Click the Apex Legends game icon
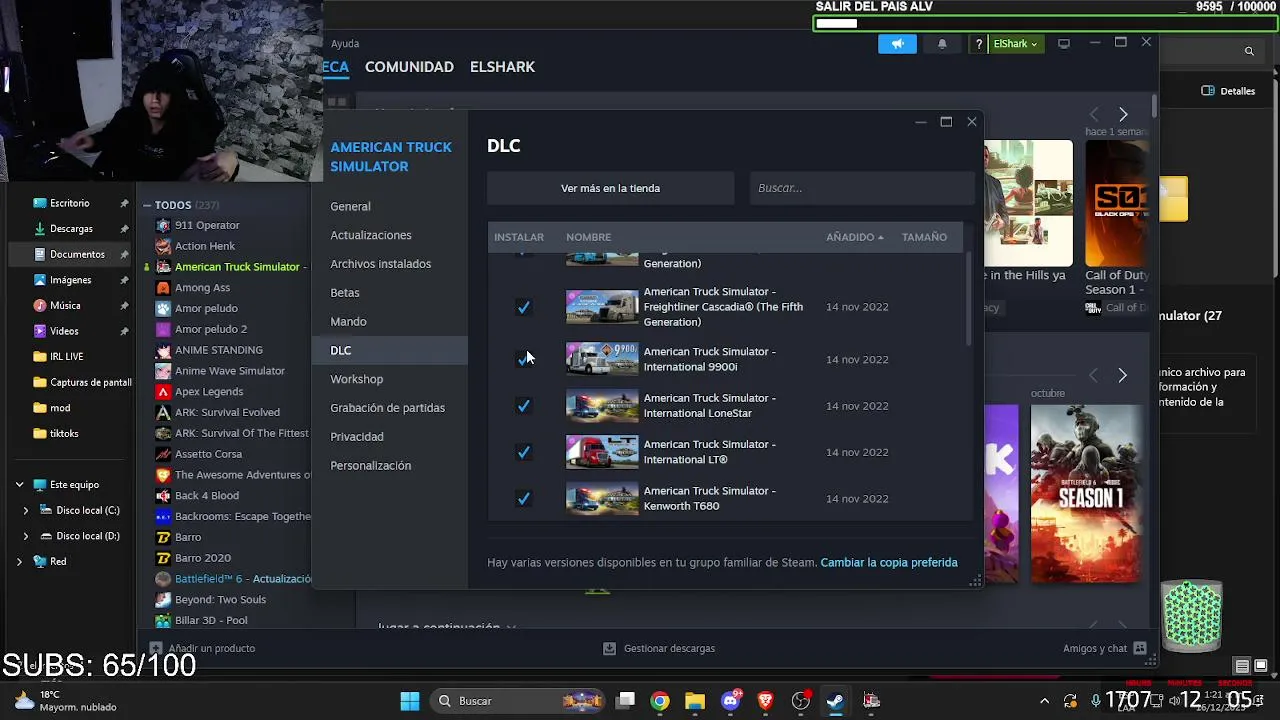Screen dimensions: 1280x720 point(163,392)
